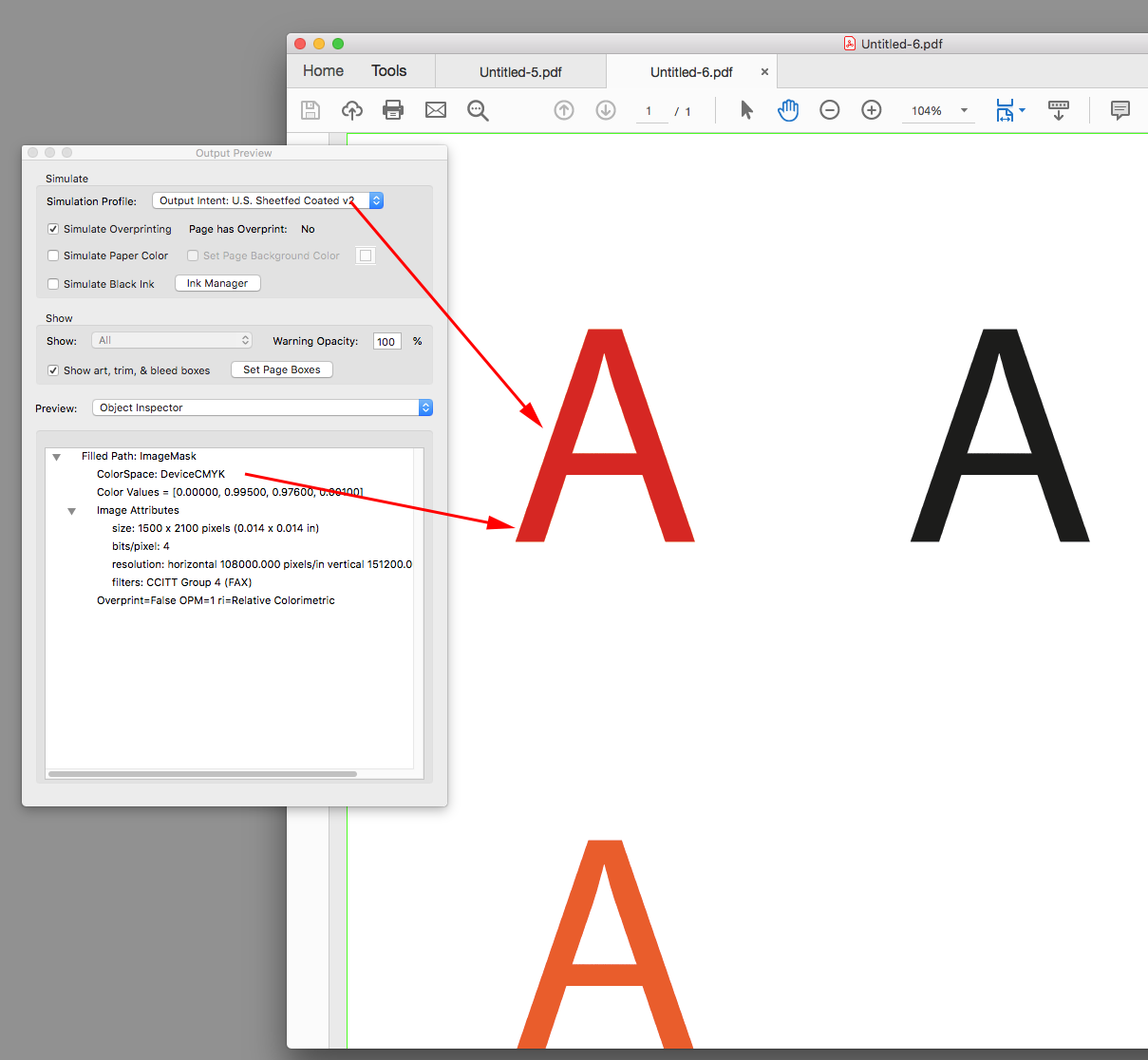Open the Comment sticky note tool

[x=1120, y=110]
